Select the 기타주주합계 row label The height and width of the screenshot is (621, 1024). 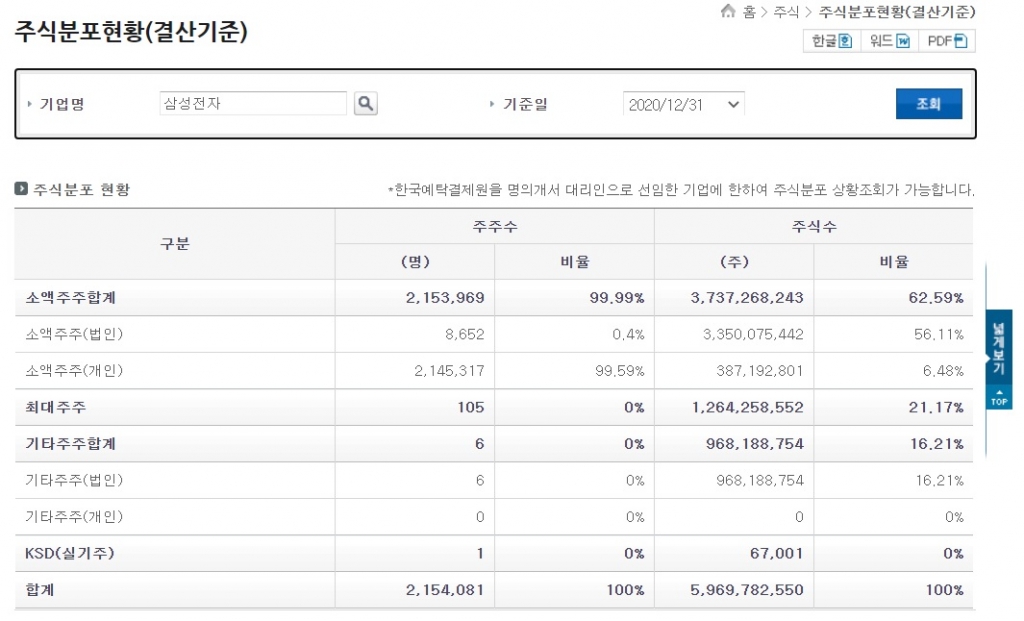(73, 444)
